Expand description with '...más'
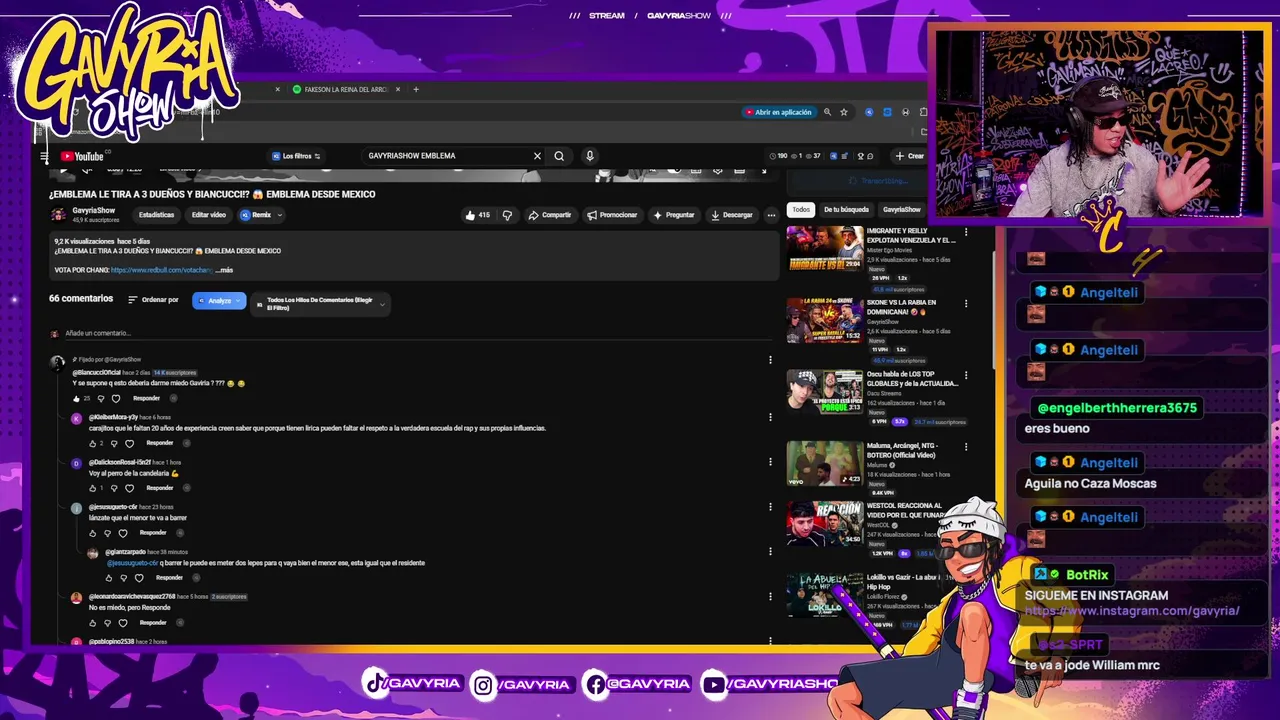 click(224, 270)
